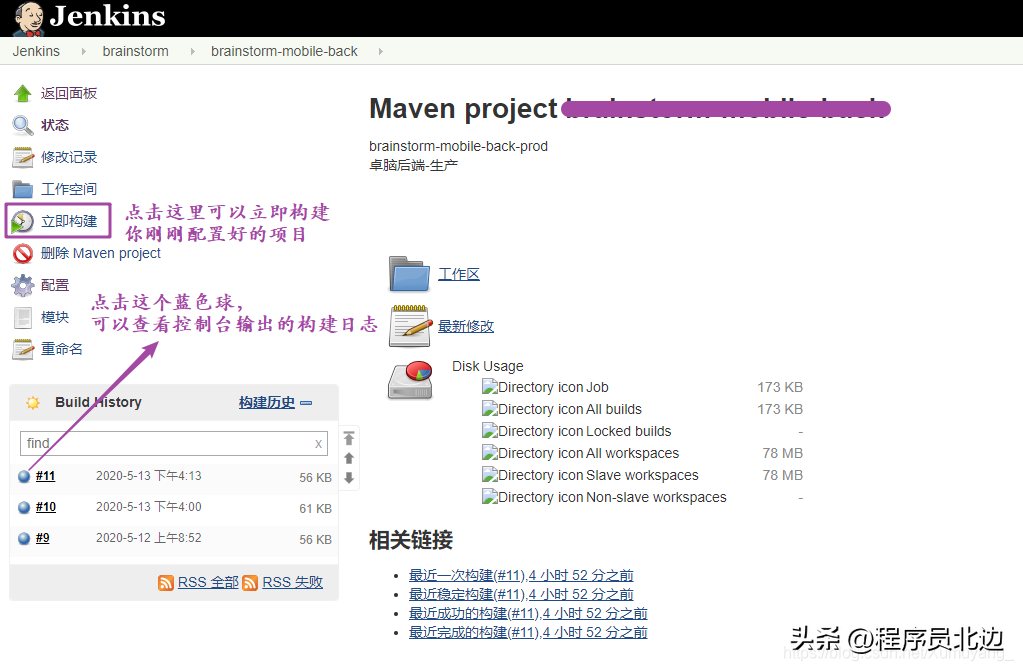Open dropdown arrow after brainstorm-mobile-back breadcrumb
The width and height of the screenshot is (1023, 671).
tap(380, 51)
